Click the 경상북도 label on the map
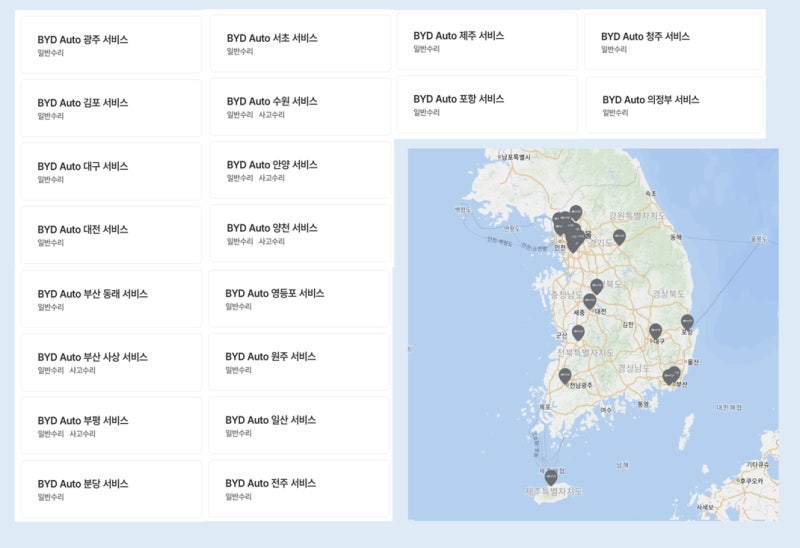The height and width of the screenshot is (548, 800). pyautogui.click(x=668, y=294)
